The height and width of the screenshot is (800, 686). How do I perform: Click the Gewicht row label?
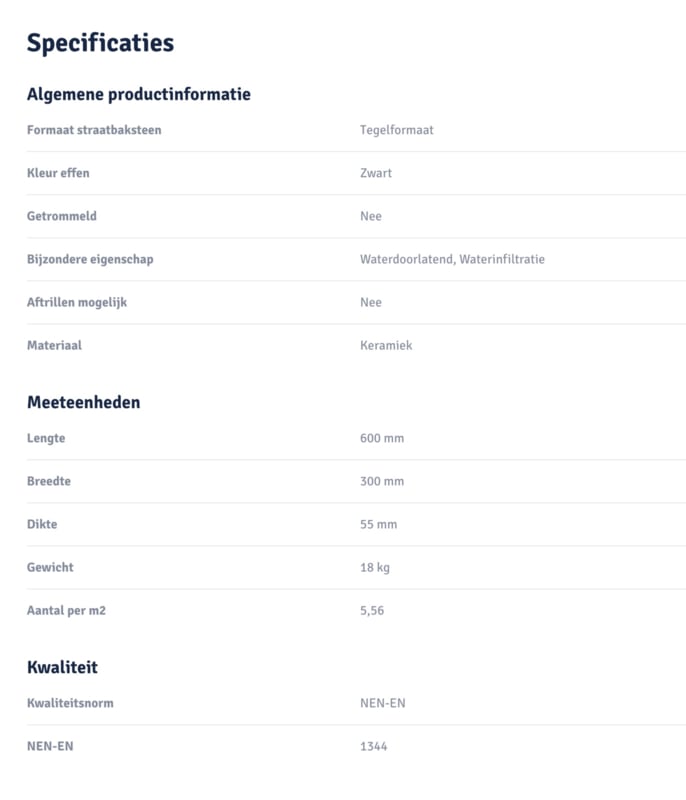(x=50, y=567)
